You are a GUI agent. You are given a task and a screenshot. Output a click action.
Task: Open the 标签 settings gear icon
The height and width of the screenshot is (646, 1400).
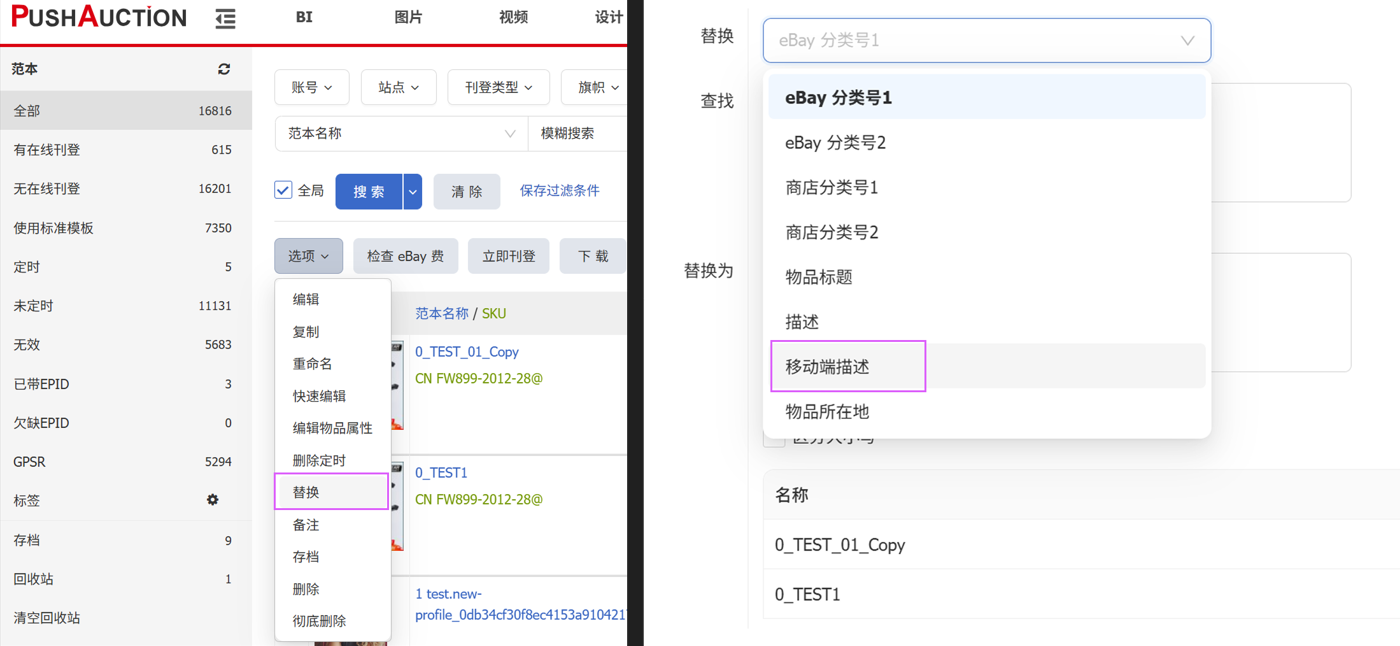pos(212,500)
